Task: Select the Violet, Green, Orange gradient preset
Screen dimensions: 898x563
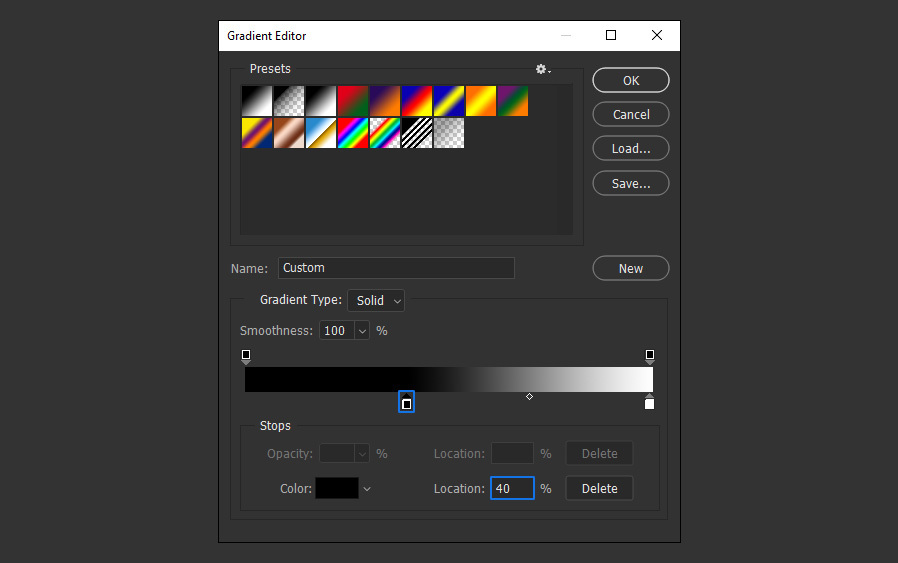Action: click(x=513, y=101)
